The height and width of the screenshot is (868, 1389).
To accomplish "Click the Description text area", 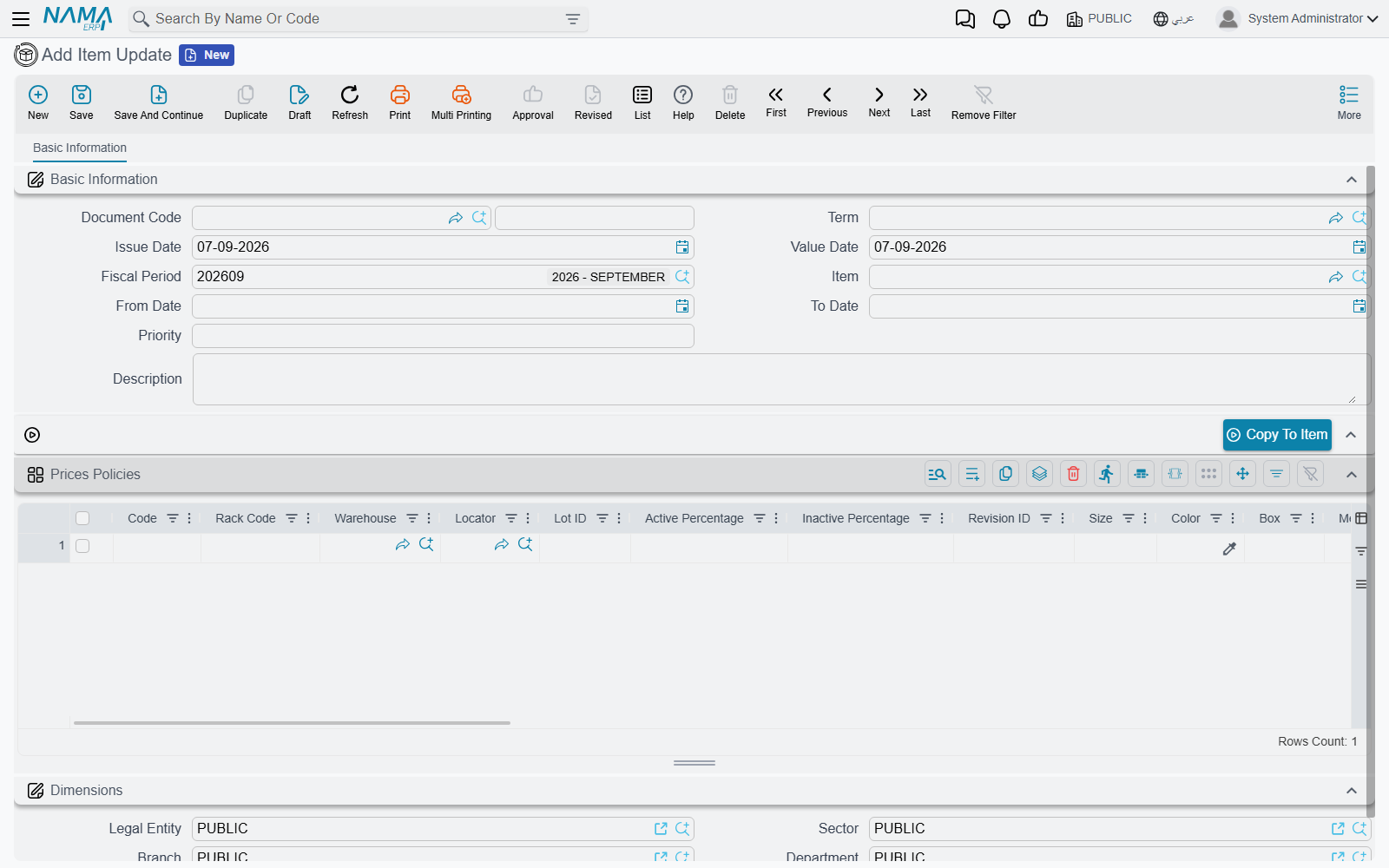I will (781, 379).
